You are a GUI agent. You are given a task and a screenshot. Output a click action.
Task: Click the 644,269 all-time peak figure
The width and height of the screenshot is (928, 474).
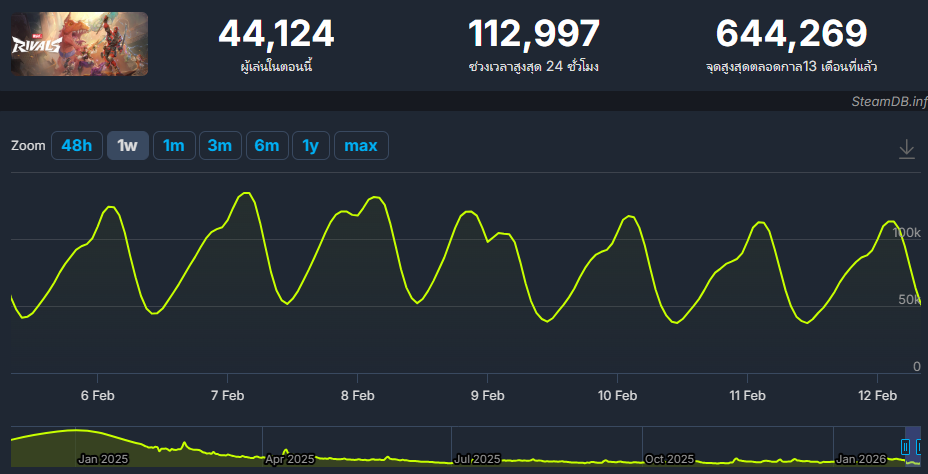[791, 34]
